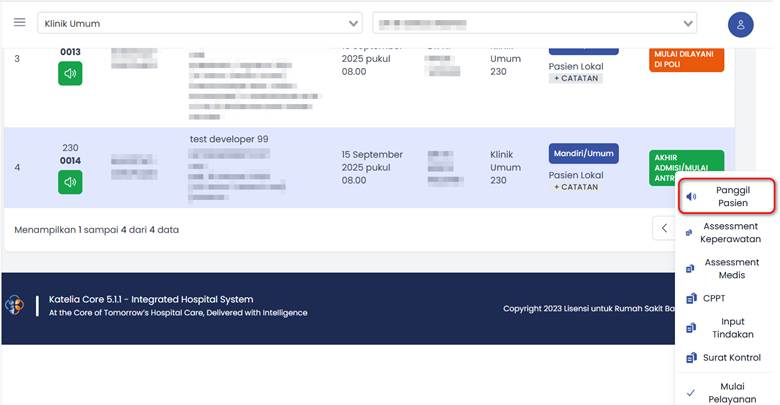
Task: Click the CPPT document icon
Action: [691, 298]
